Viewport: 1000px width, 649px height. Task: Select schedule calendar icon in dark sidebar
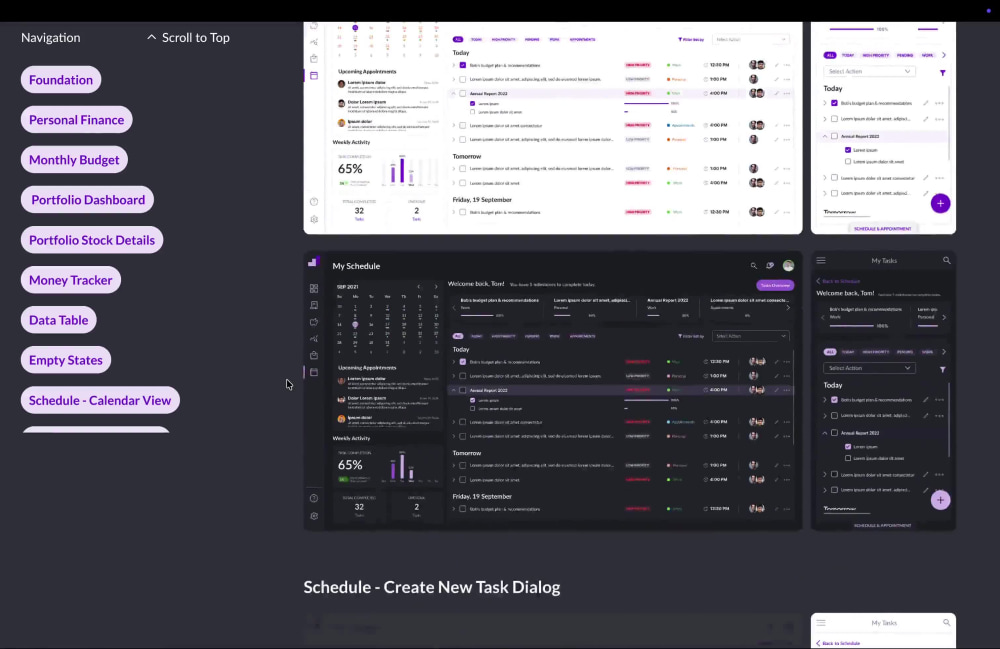click(314, 372)
